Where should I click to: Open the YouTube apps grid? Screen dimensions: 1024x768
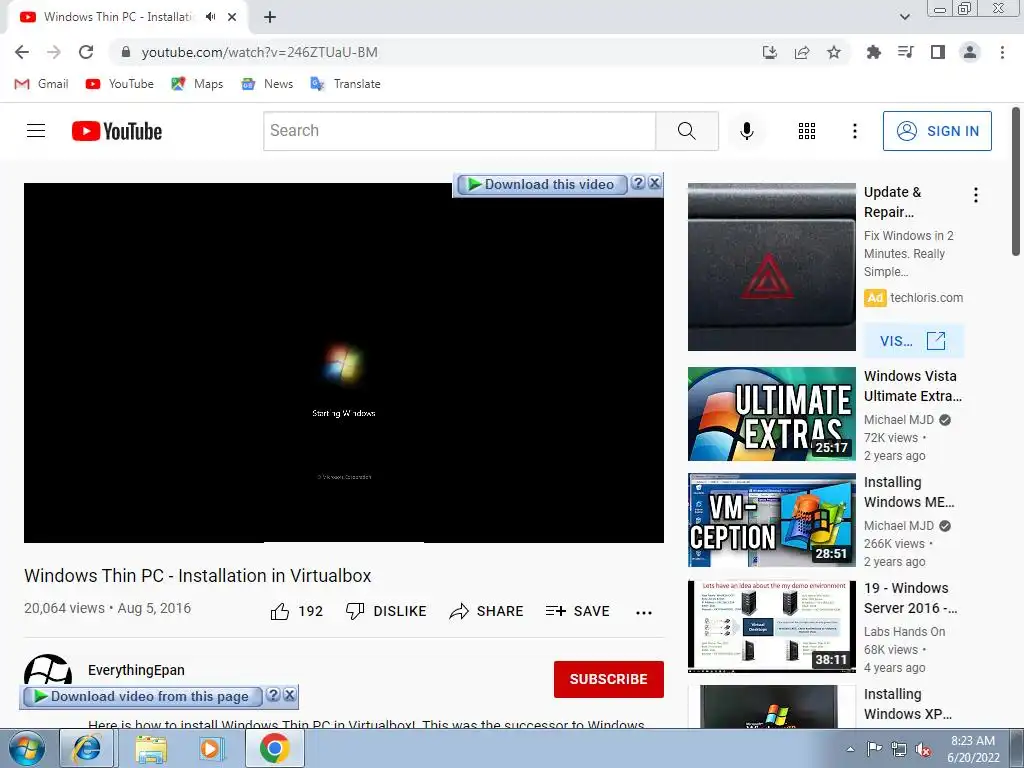807,131
